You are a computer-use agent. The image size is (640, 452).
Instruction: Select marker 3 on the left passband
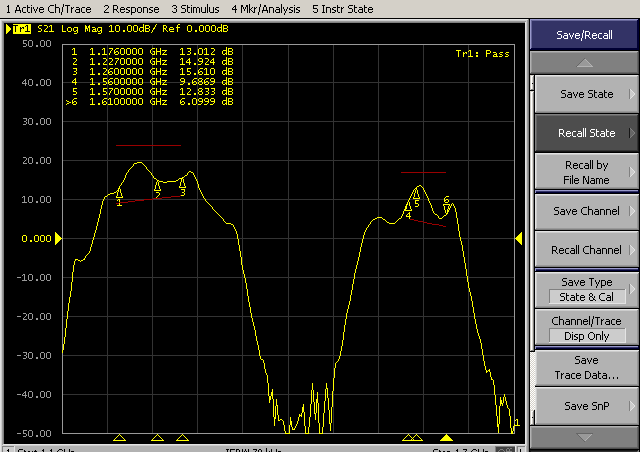coord(182,183)
